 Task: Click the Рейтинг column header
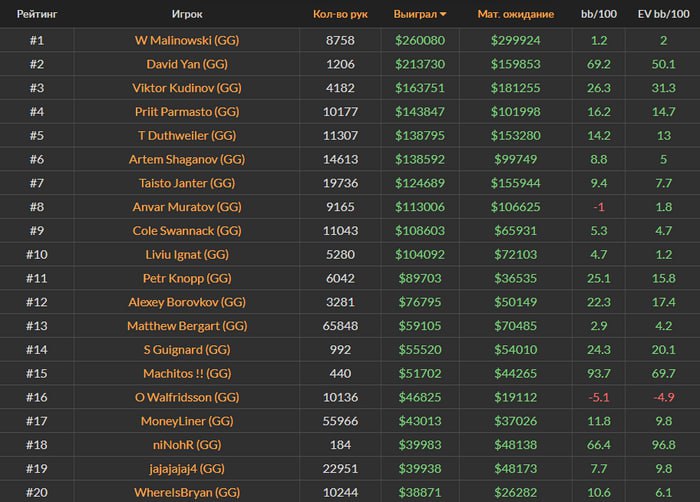click(x=36, y=14)
